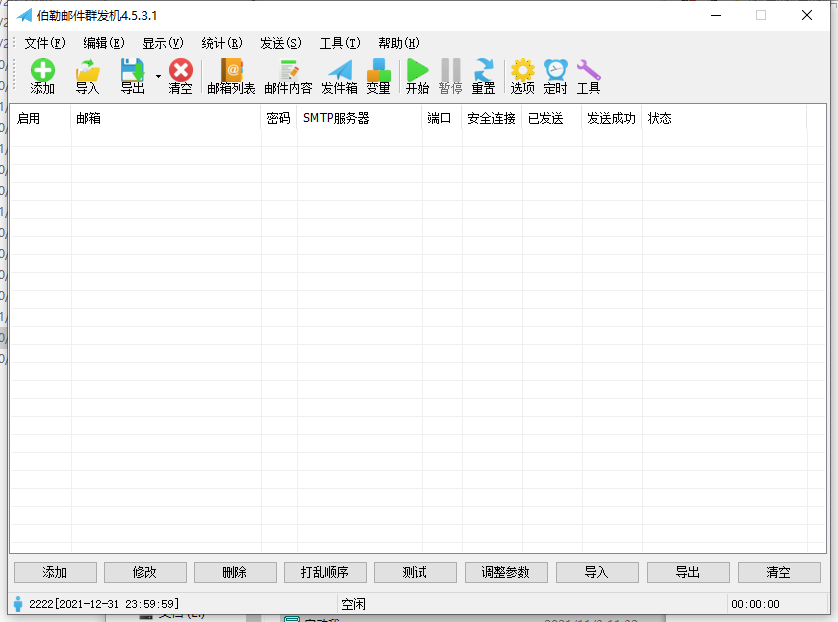This screenshot has width=838, height=622.
Task: Click the Secure Connection (安全连接) column header
Action: click(x=492, y=118)
